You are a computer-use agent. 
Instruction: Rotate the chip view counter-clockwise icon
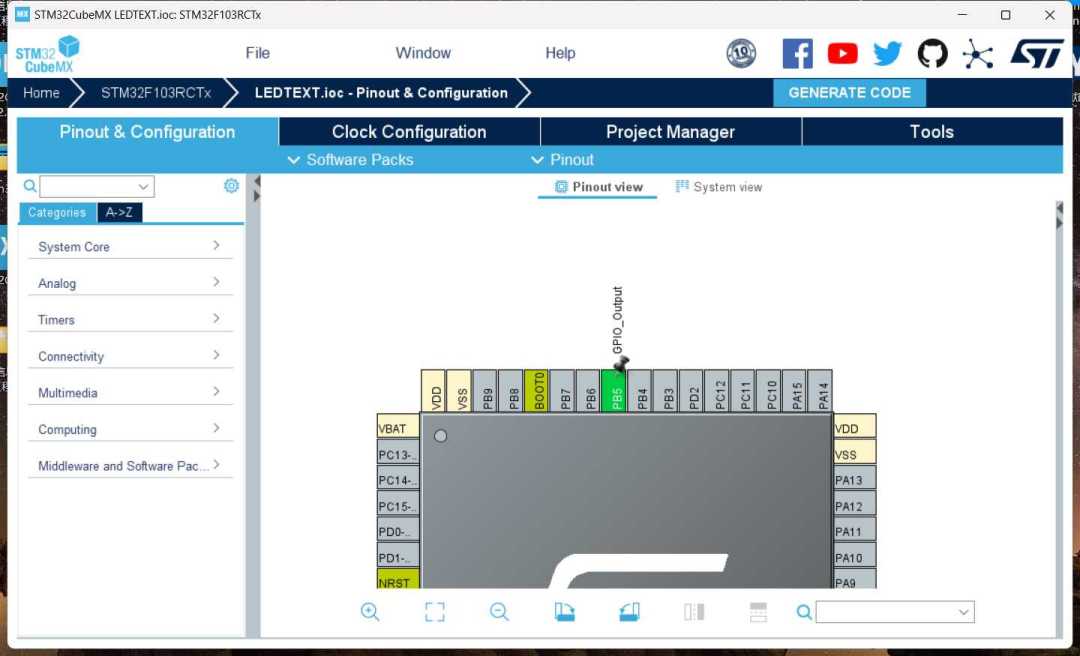click(x=629, y=611)
